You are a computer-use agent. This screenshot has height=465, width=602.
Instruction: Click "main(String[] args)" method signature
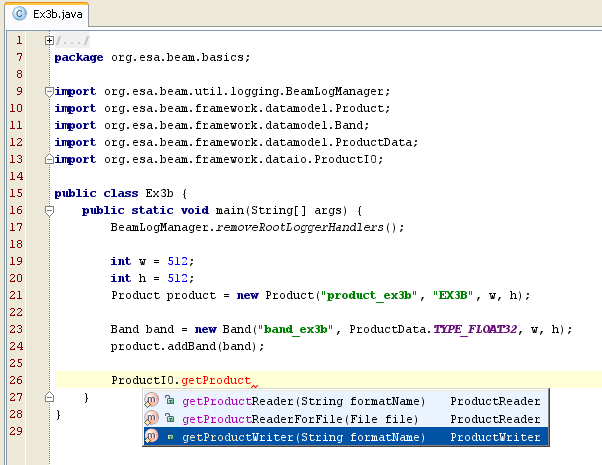point(281,210)
